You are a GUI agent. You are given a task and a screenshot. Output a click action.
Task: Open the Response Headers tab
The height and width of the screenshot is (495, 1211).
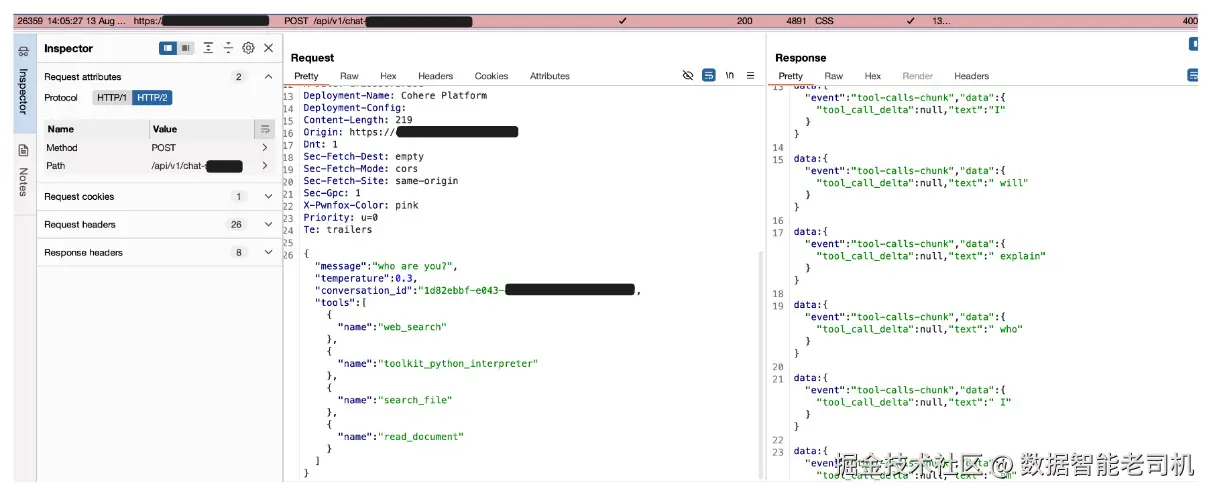(x=971, y=76)
